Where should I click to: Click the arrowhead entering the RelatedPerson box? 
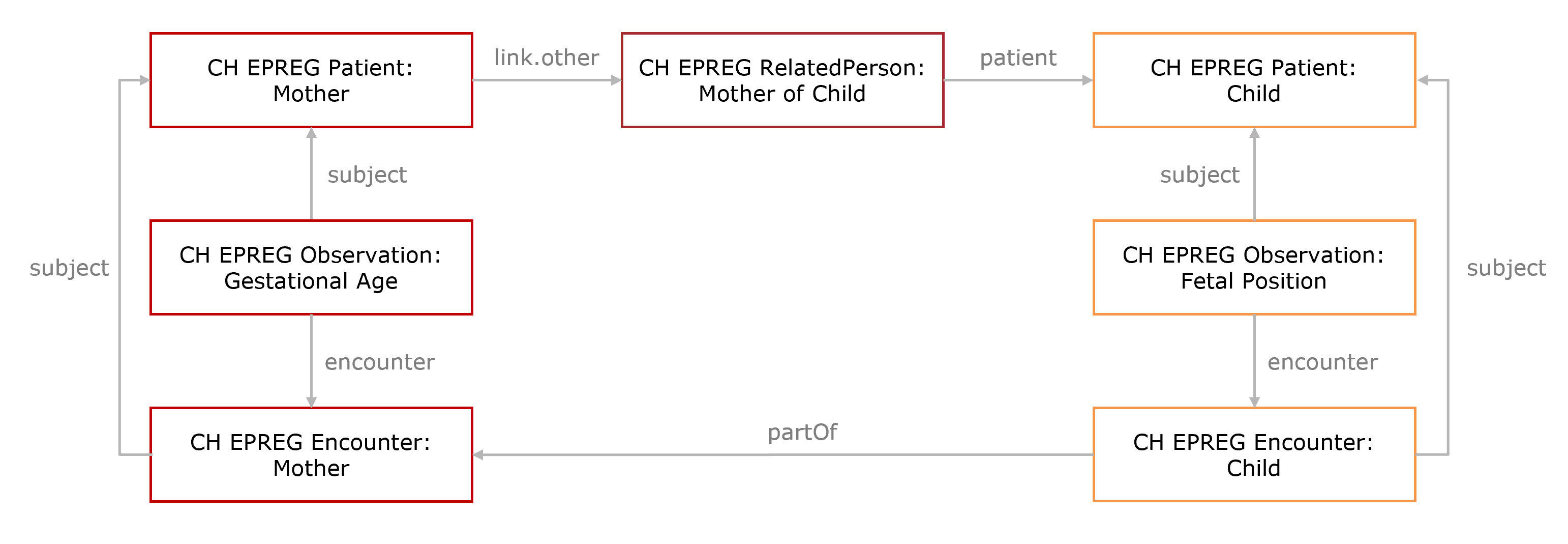616,80
